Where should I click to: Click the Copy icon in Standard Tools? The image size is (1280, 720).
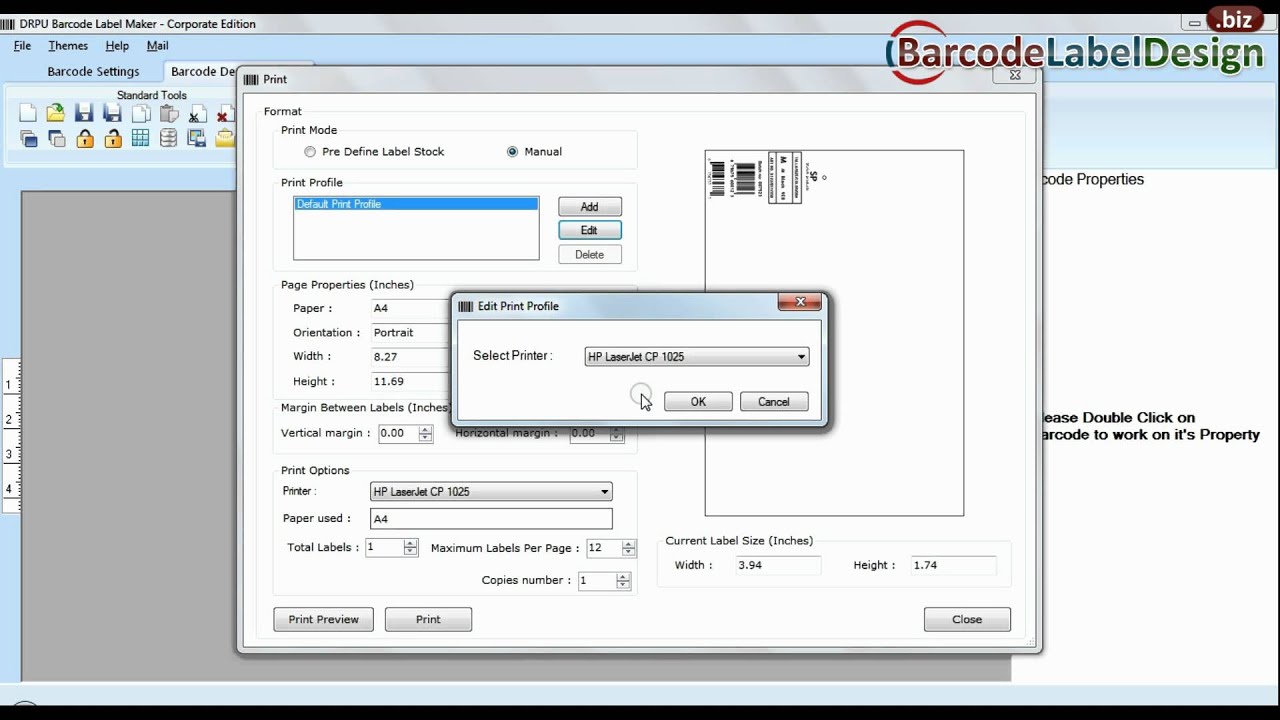pos(141,113)
